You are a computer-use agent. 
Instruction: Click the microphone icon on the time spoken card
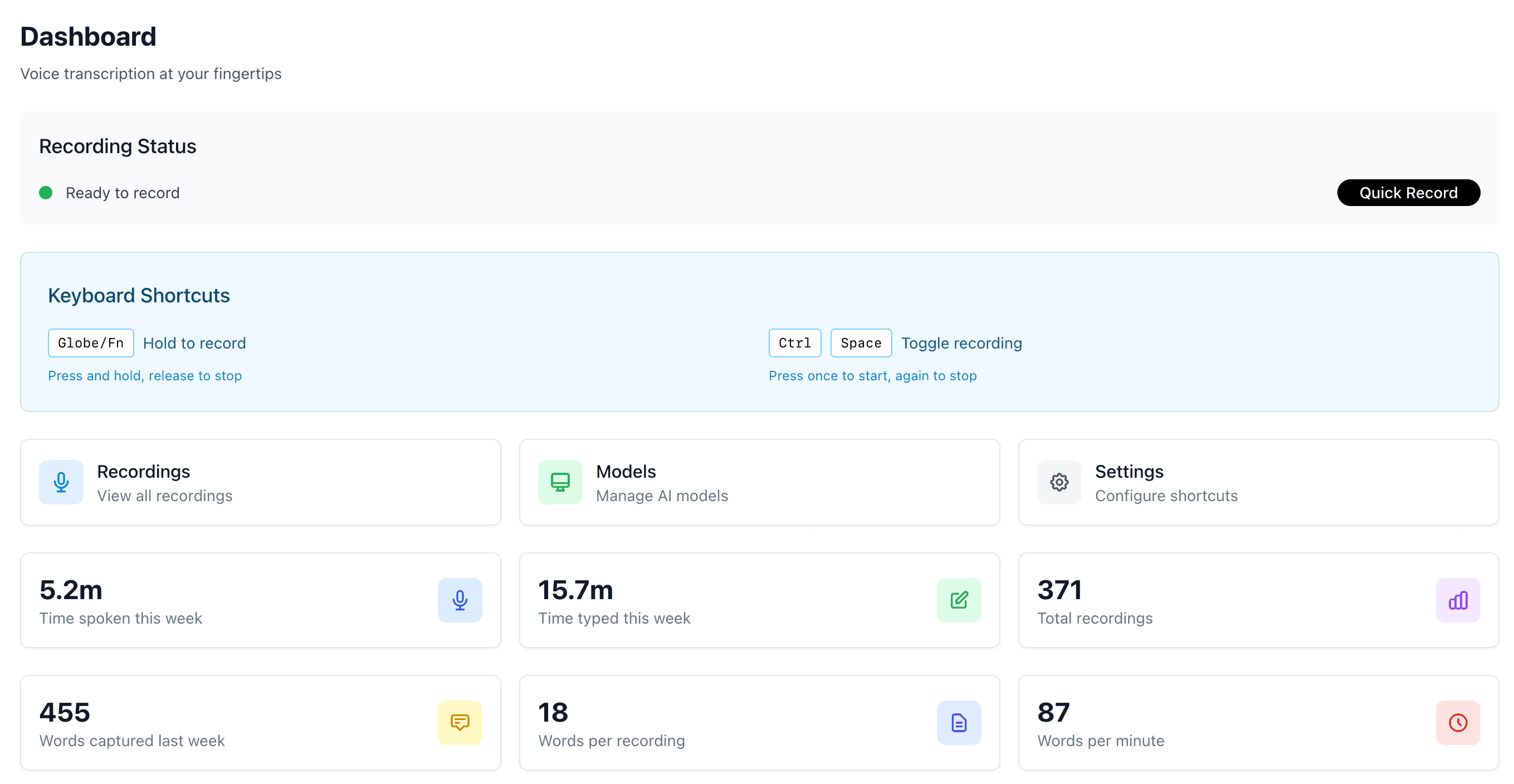coord(460,600)
